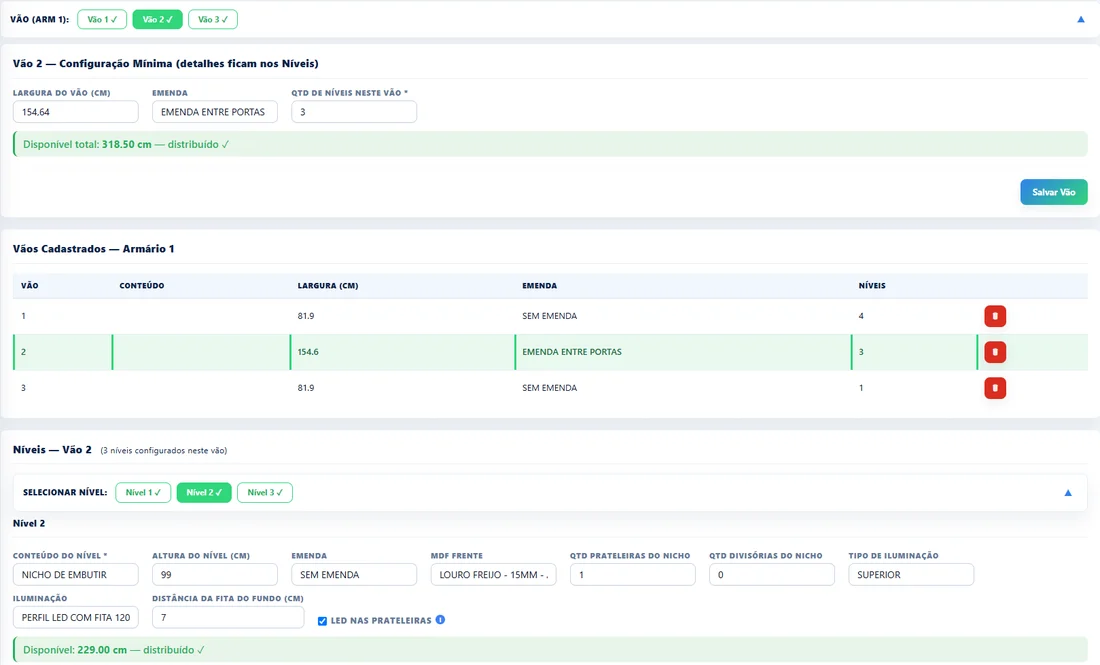1100x665 pixels.
Task: Switch to the Vão 3 tab
Action: coord(213,20)
